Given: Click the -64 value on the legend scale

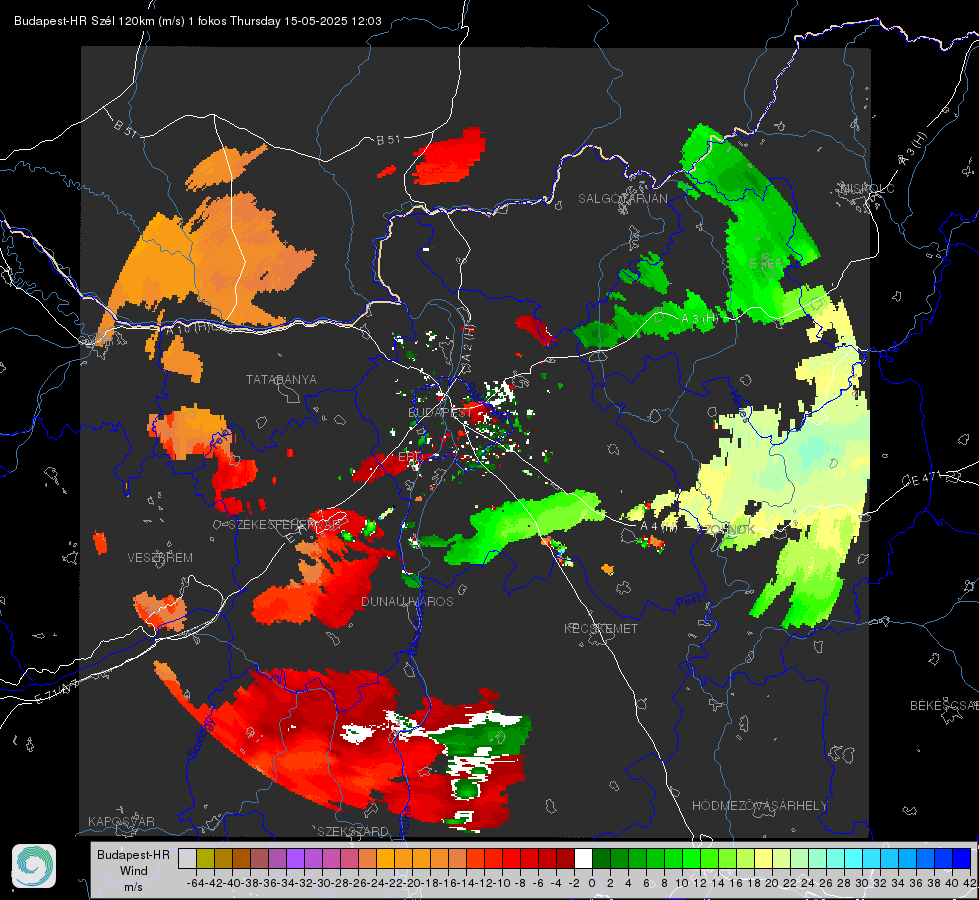Looking at the screenshot, I should [196, 883].
